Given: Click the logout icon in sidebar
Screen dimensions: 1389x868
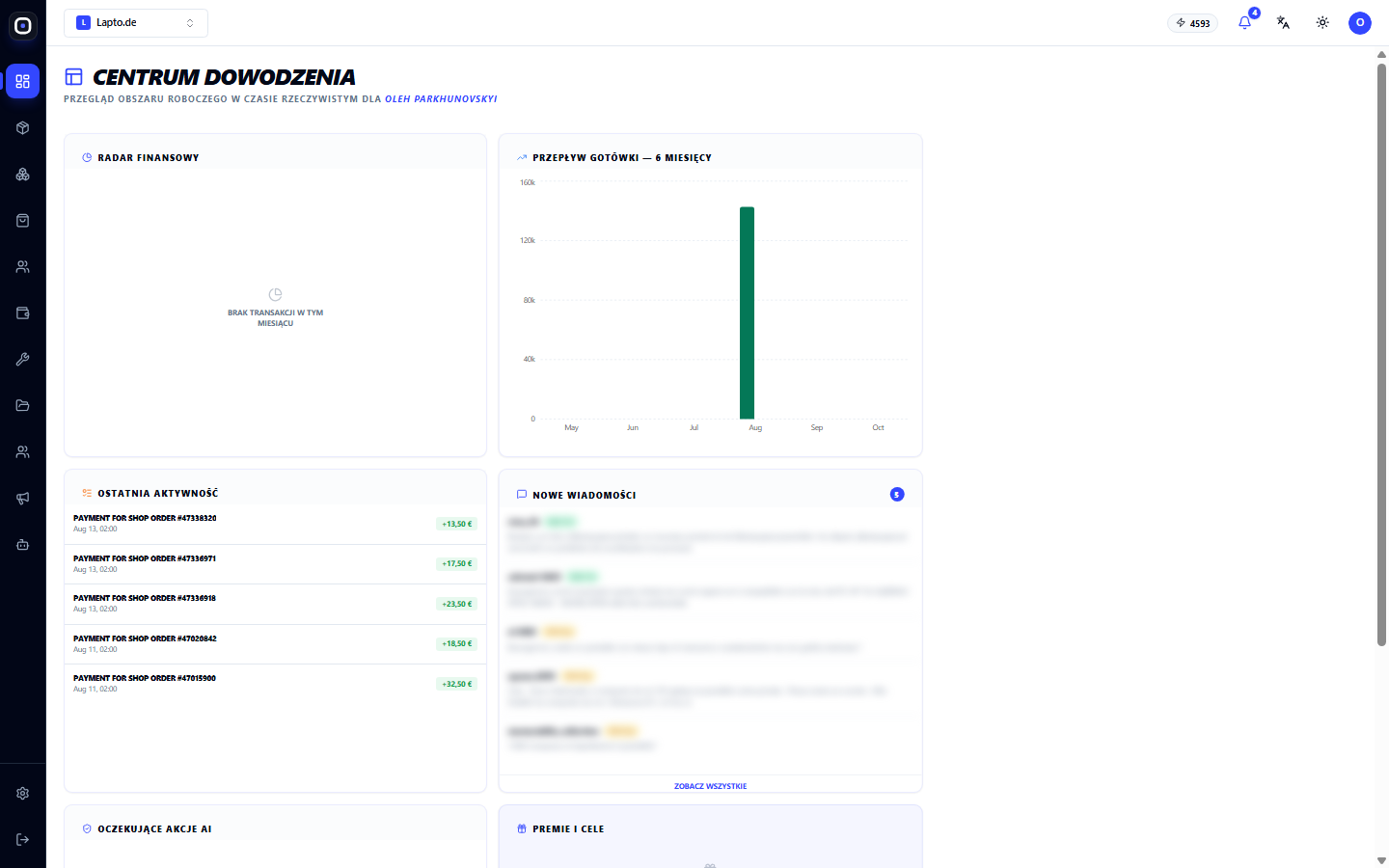Looking at the screenshot, I should (23, 840).
